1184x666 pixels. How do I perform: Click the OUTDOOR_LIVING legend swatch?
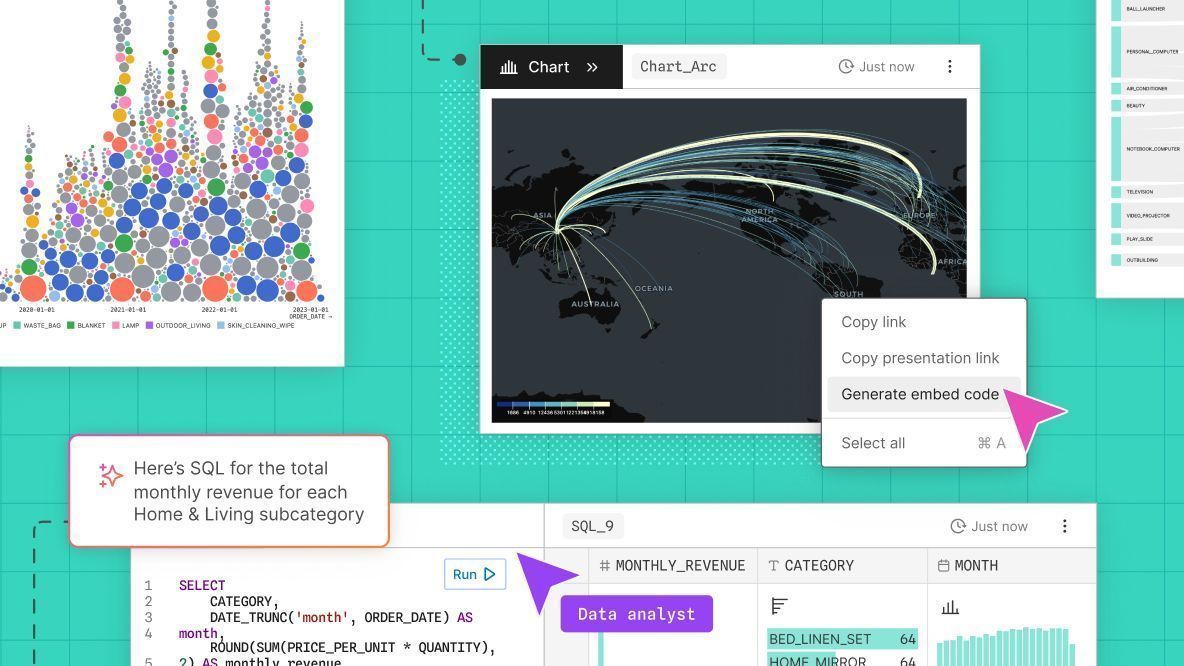pyautogui.click(x=150, y=325)
